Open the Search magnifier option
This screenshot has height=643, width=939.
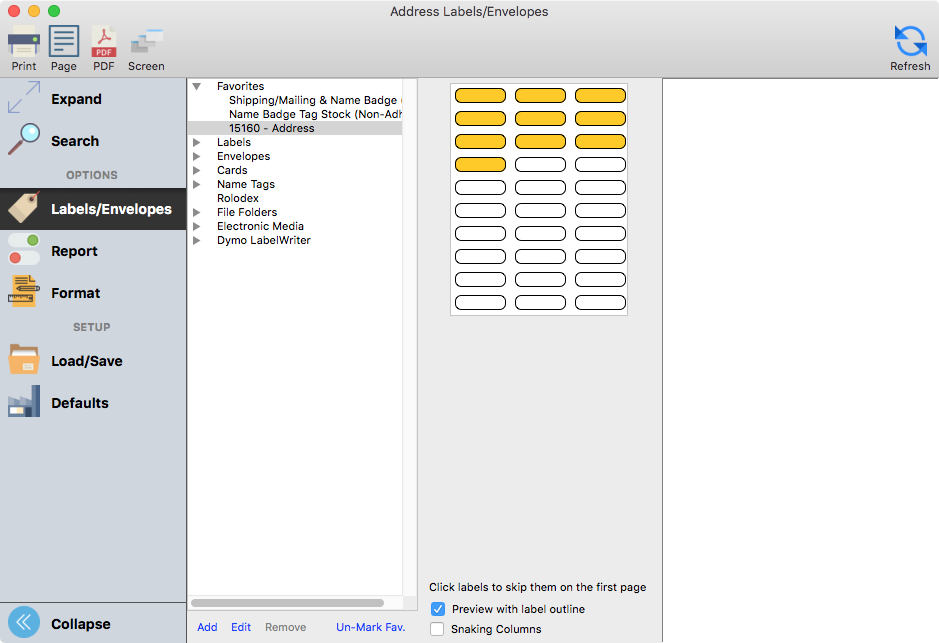pyautogui.click(x=24, y=141)
